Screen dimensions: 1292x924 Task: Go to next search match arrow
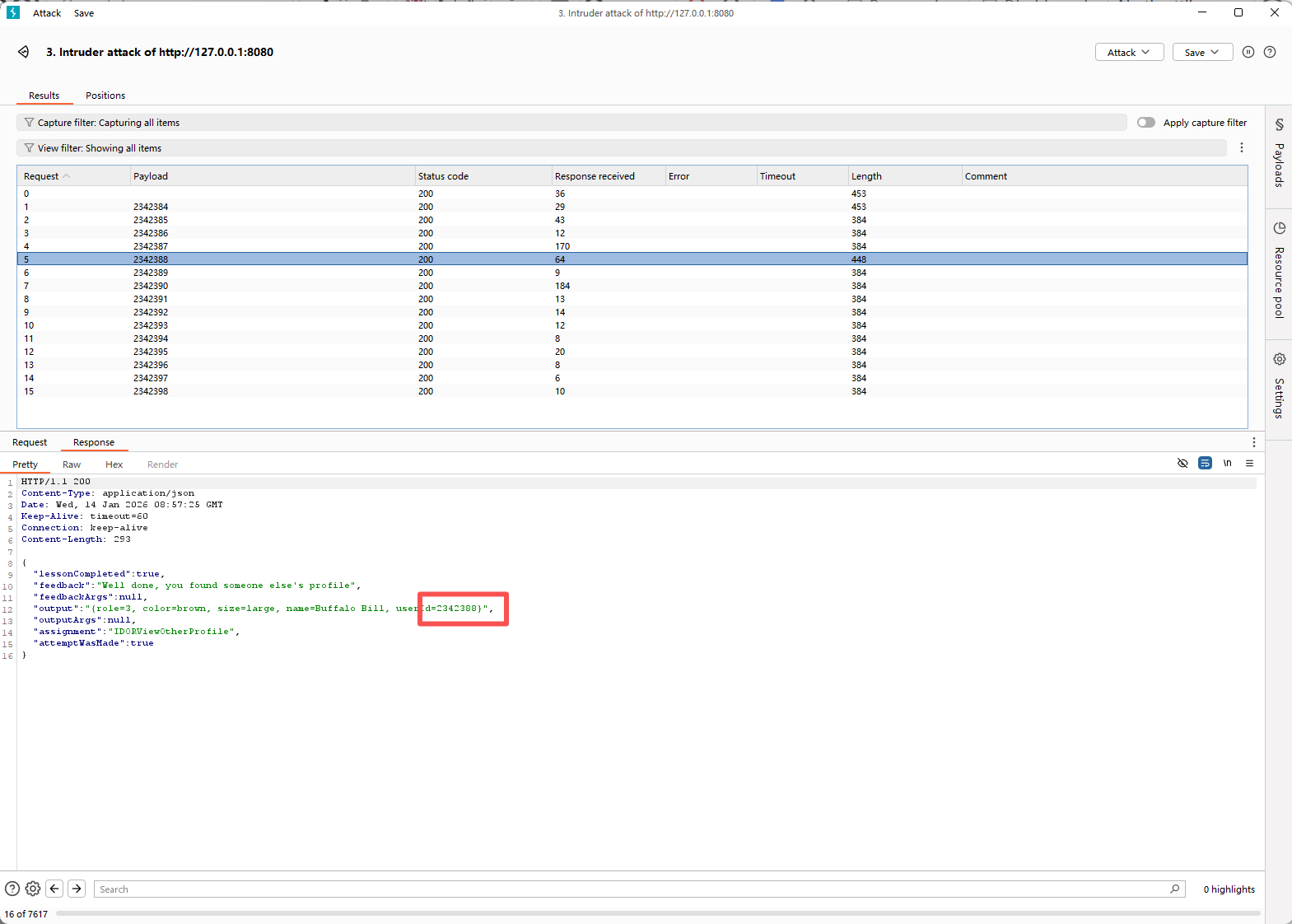(x=77, y=889)
